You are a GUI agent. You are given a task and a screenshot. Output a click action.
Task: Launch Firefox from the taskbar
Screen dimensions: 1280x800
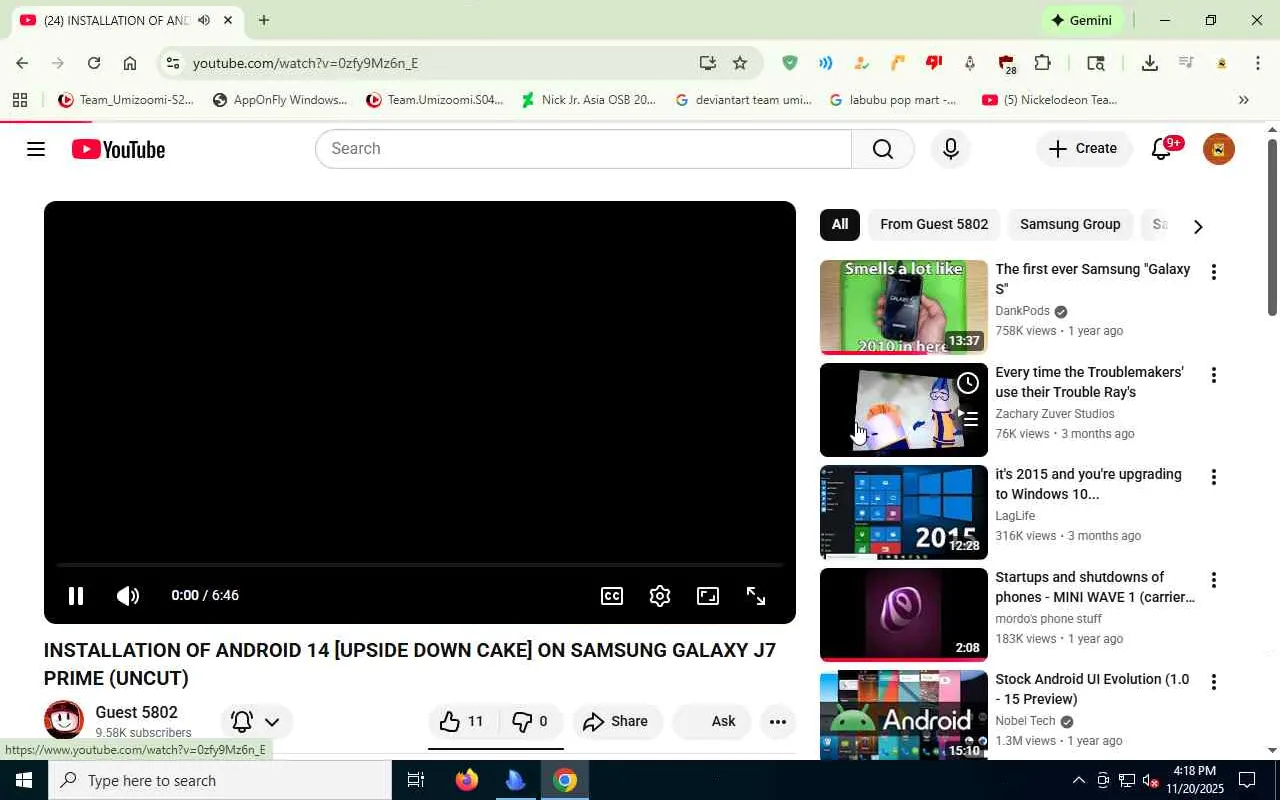(467, 780)
